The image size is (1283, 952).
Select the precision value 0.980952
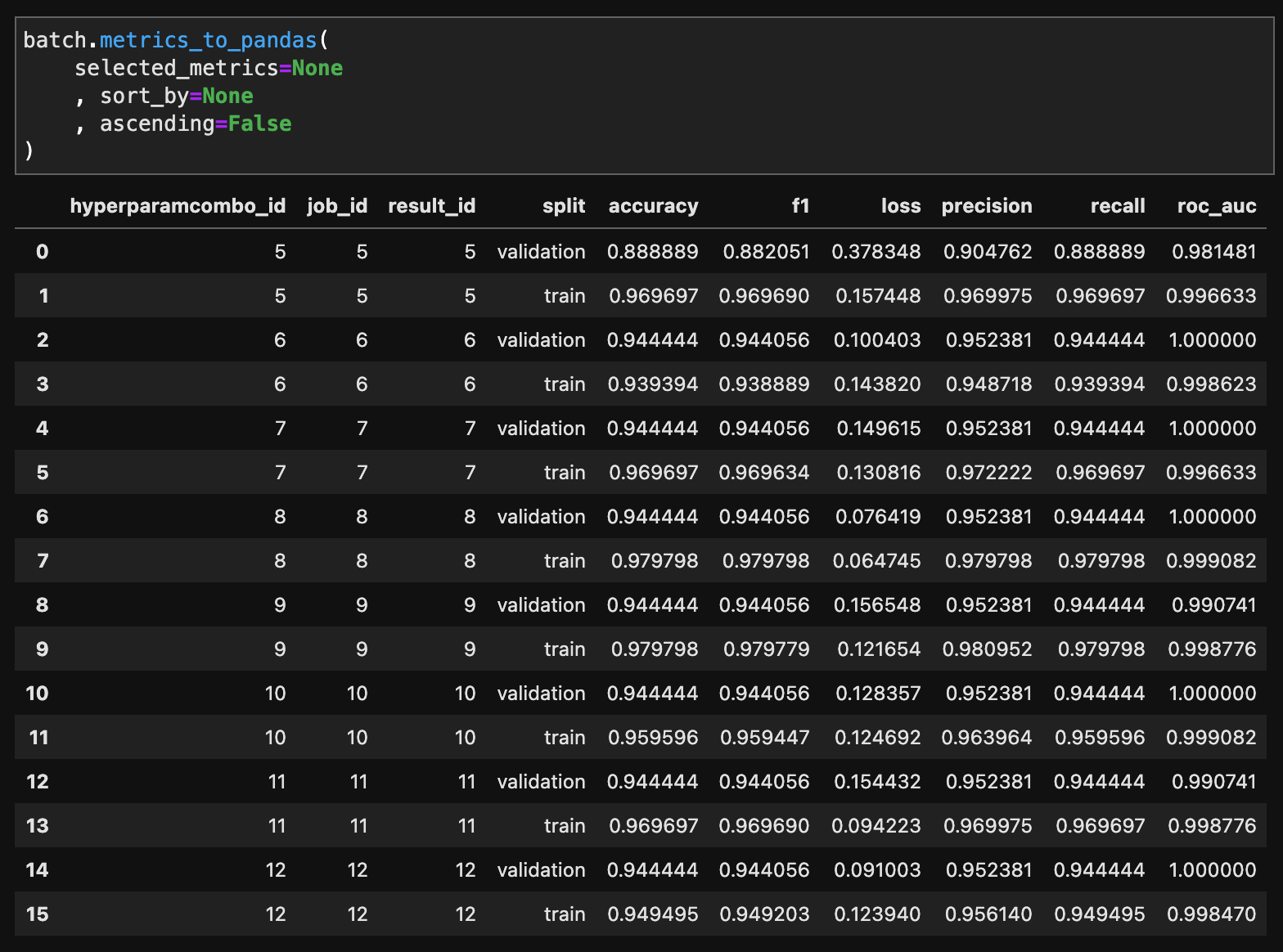[987, 649]
